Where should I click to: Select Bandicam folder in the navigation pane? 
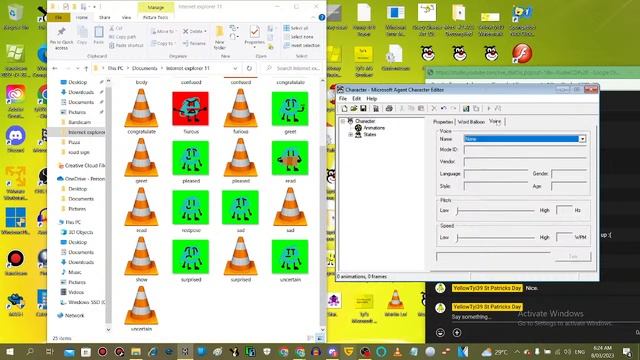click(x=79, y=122)
